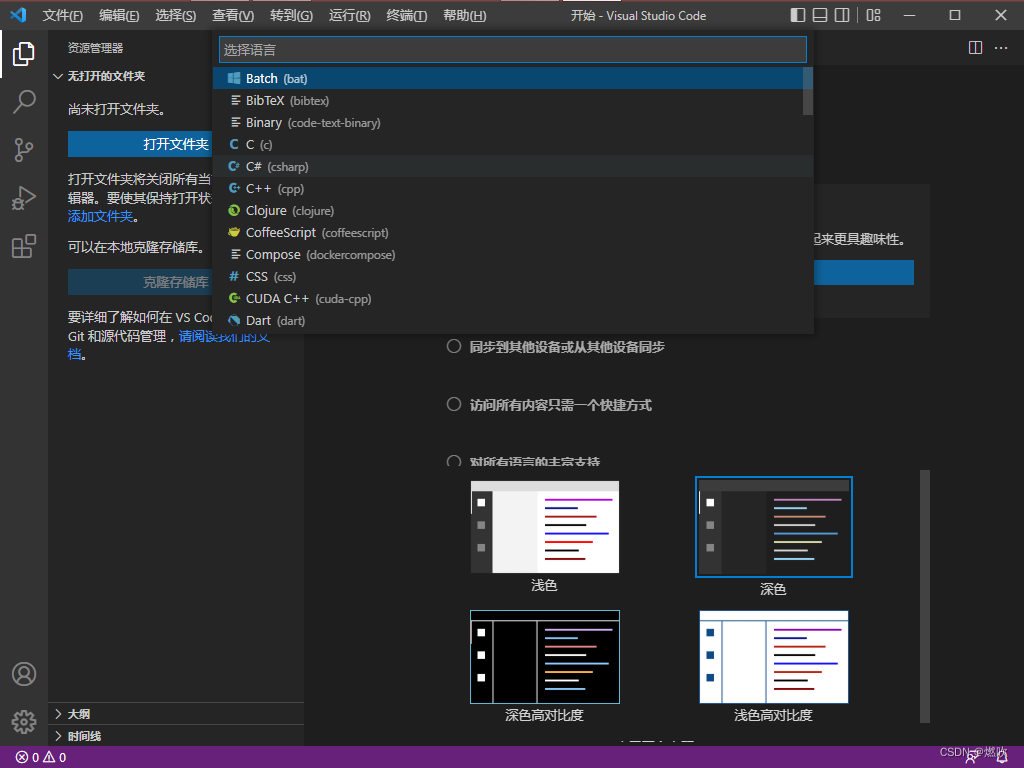Open the Extensions view icon

pos(24,246)
